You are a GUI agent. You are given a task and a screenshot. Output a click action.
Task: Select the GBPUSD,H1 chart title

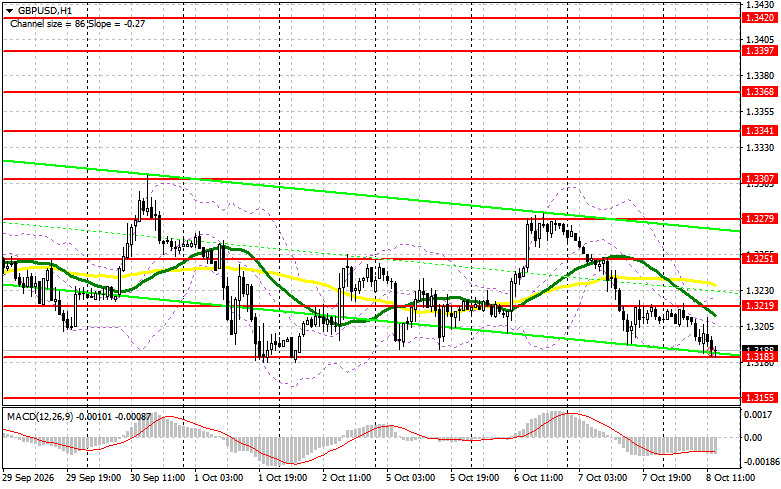pyautogui.click(x=45, y=10)
